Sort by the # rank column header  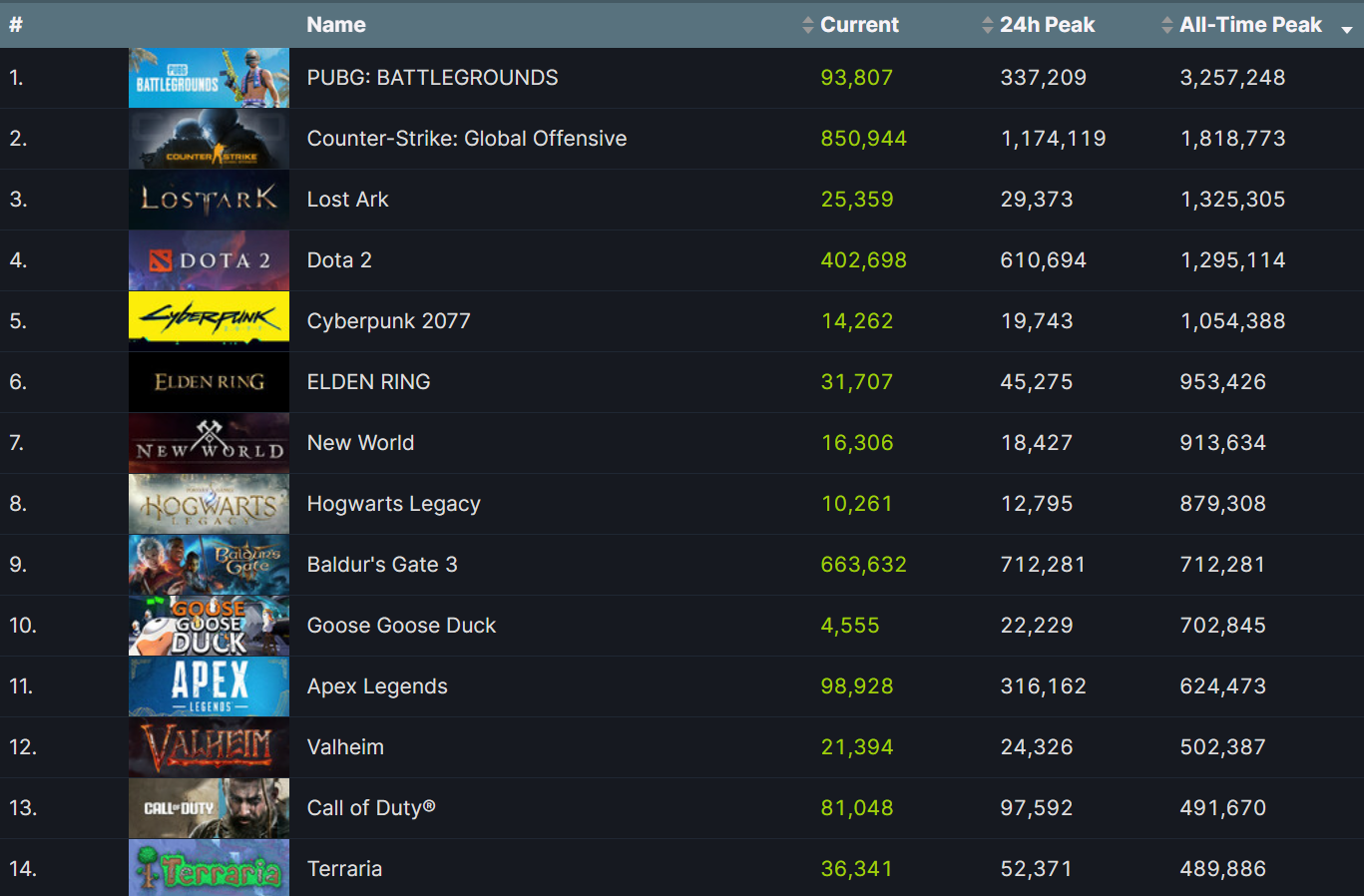point(16,25)
